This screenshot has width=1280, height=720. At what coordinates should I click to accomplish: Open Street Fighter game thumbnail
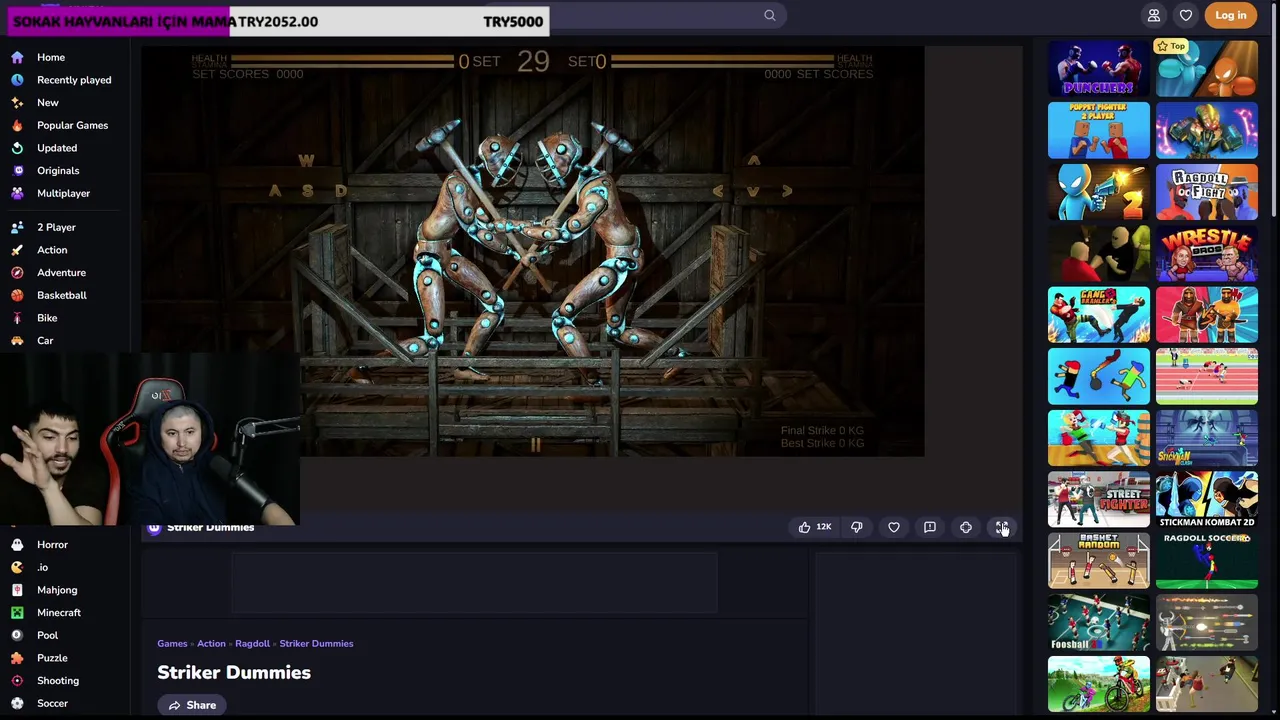coord(1099,499)
